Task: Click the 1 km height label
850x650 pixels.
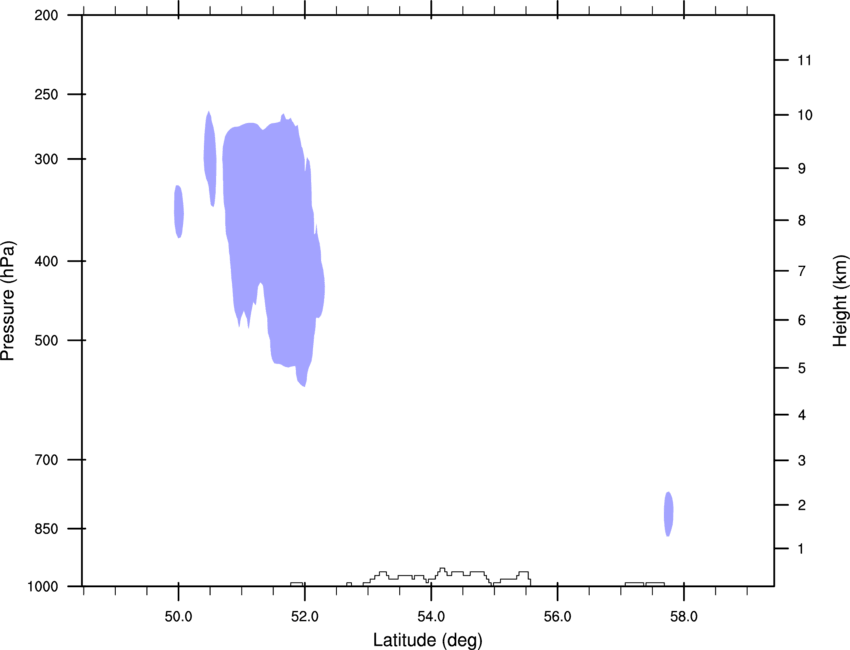Action: (x=802, y=549)
